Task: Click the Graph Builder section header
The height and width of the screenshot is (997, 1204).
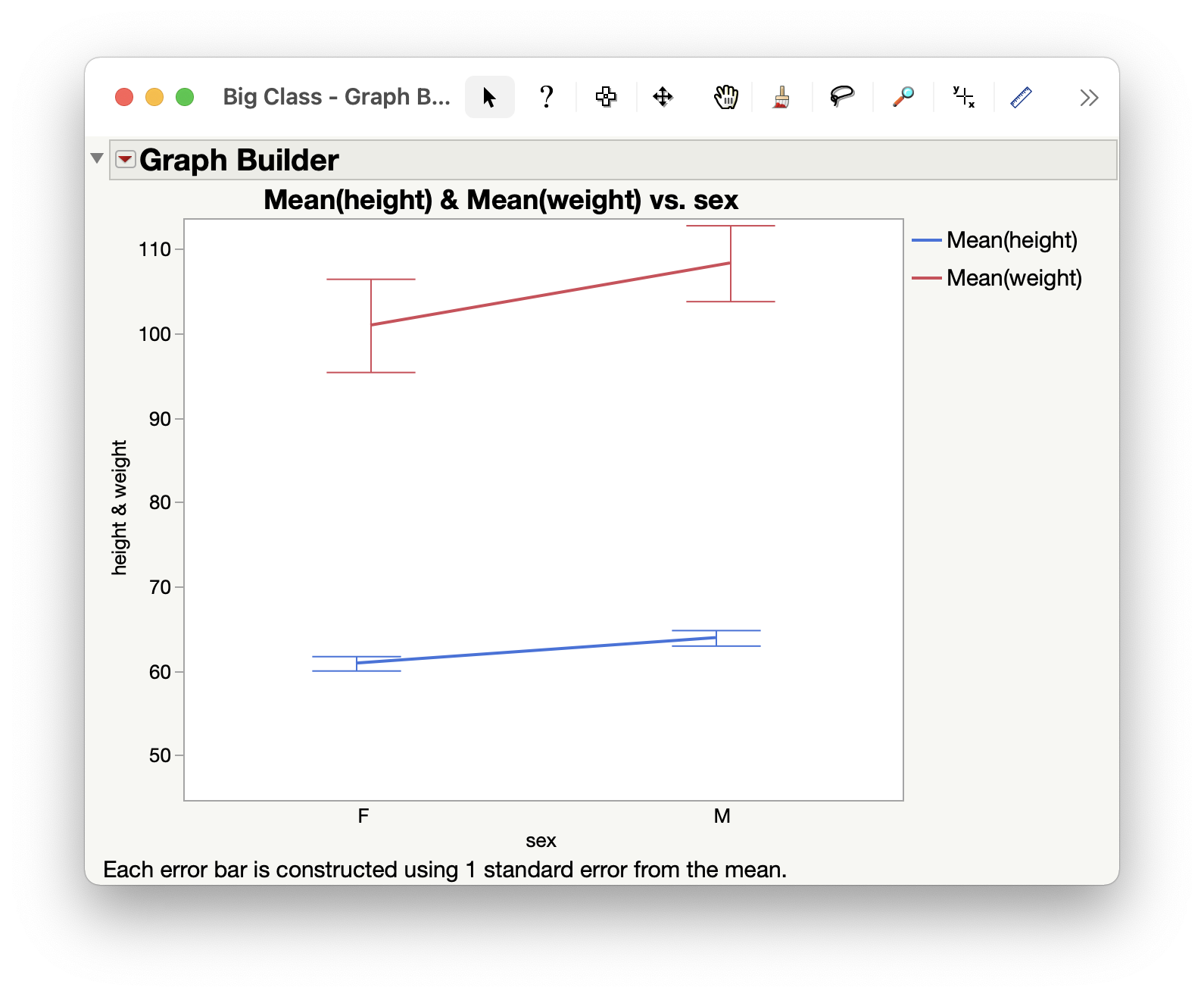Action: [613, 160]
